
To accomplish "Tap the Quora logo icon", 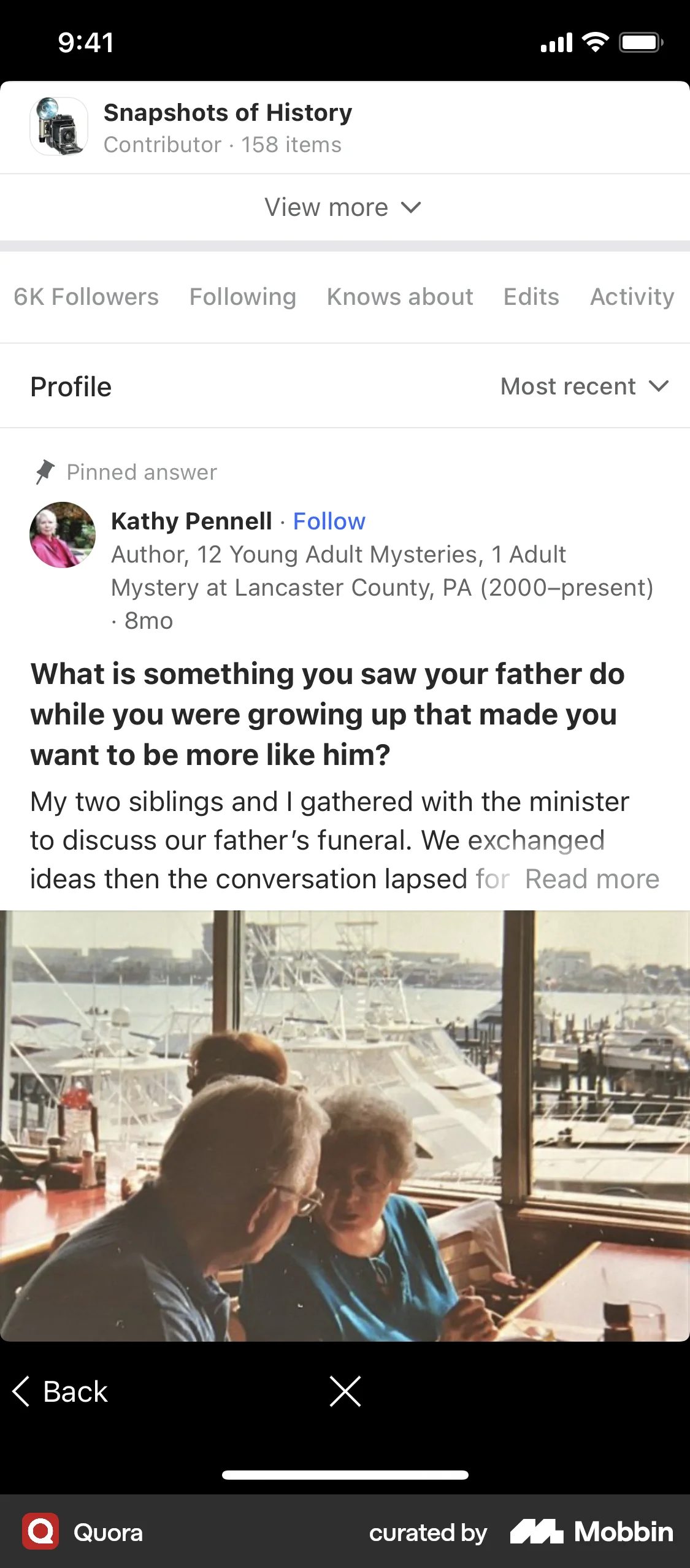I will point(40,1531).
